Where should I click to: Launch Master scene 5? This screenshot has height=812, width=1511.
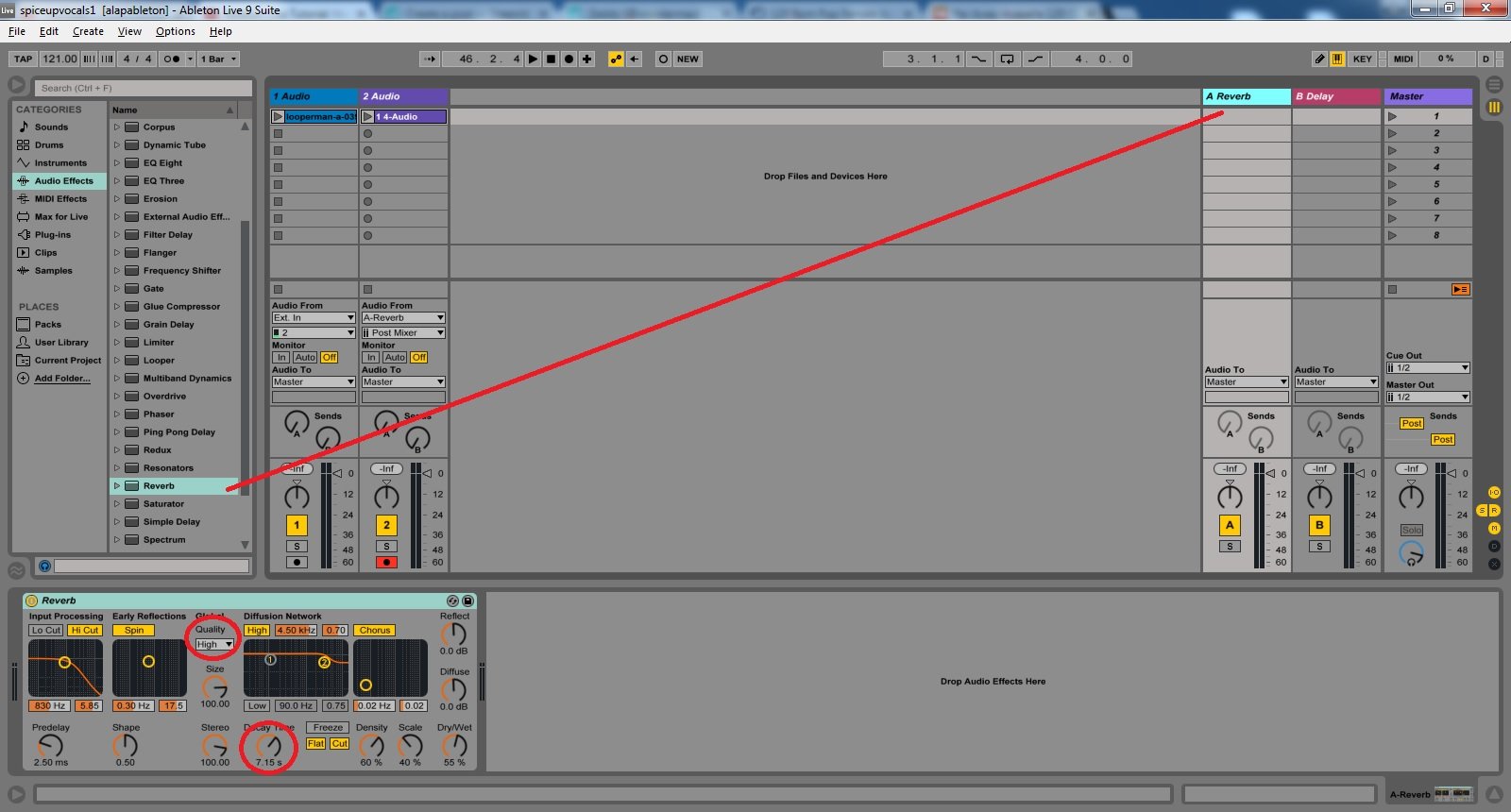(1392, 185)
